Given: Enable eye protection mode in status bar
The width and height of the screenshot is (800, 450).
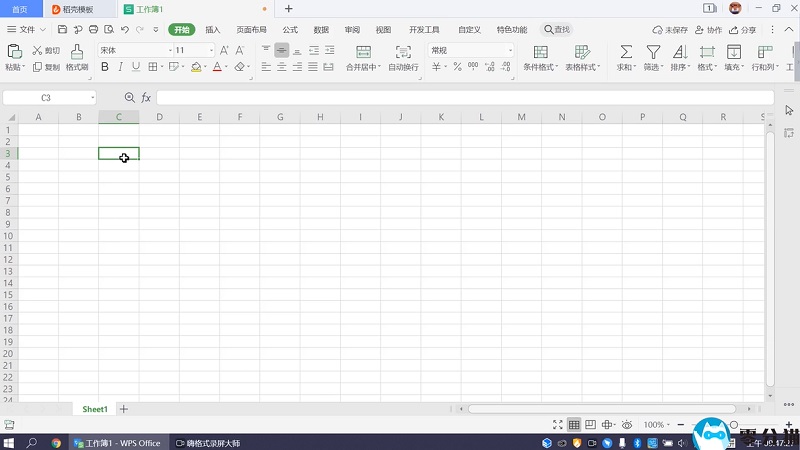Looking at the screenshot, I should (x=627, y=425).
